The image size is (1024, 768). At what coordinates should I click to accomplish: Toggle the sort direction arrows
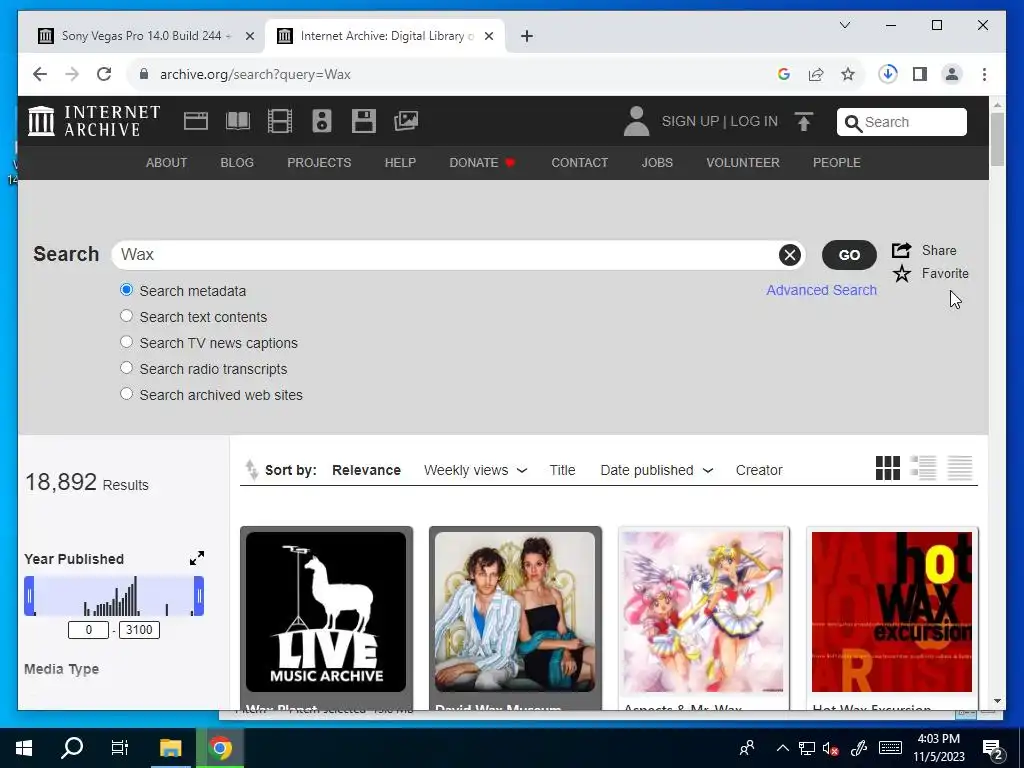pyautogui.click(x=251, y=470)
